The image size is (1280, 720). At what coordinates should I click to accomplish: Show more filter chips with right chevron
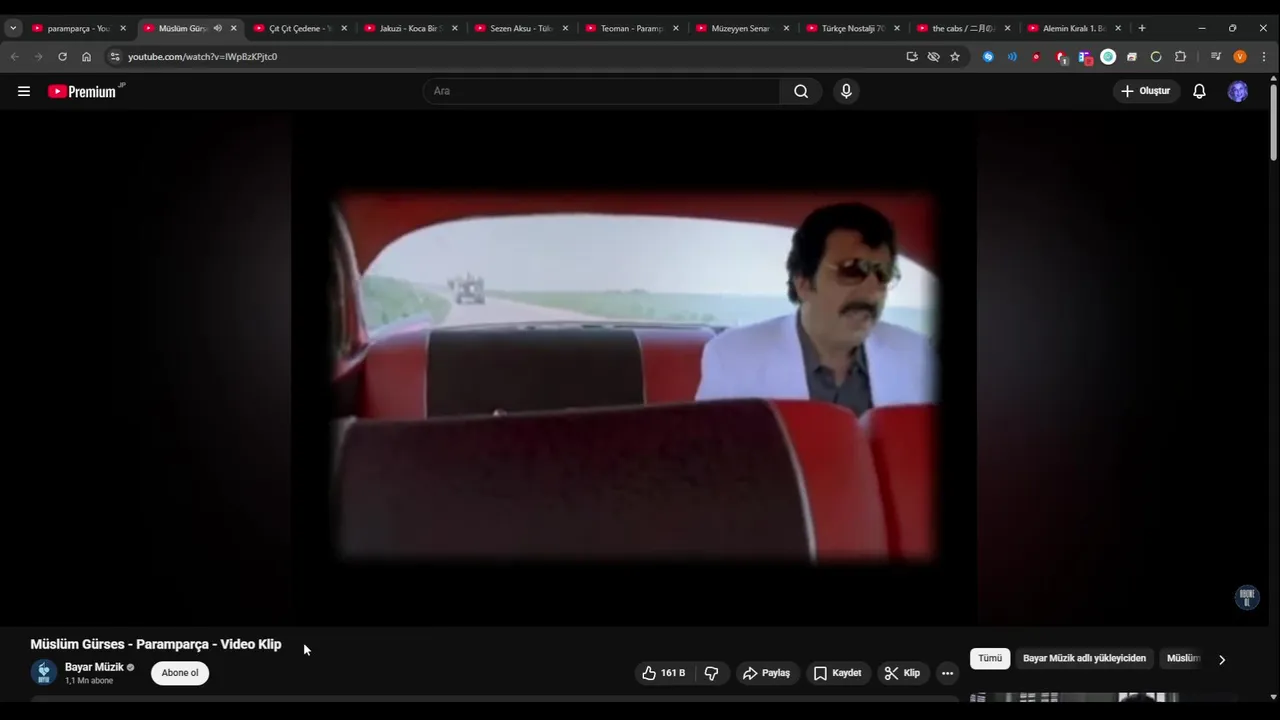pos(1221,659)
